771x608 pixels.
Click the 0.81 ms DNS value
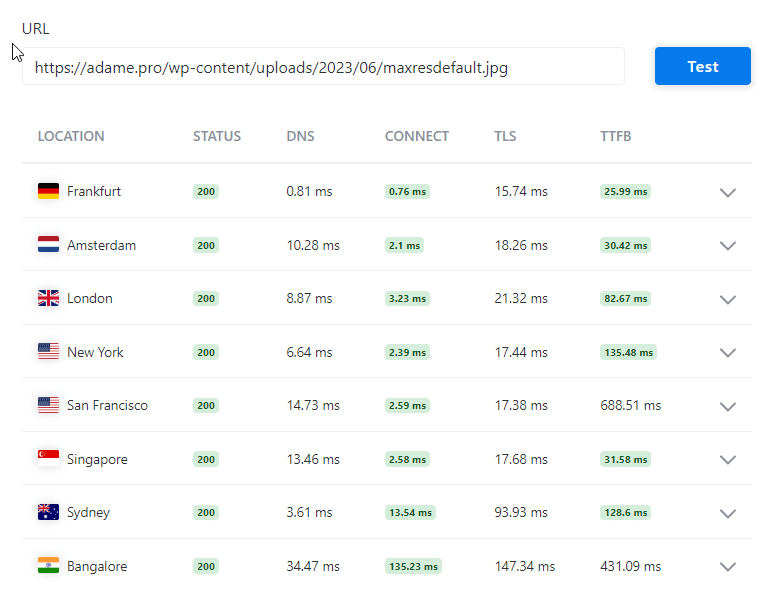309,191
